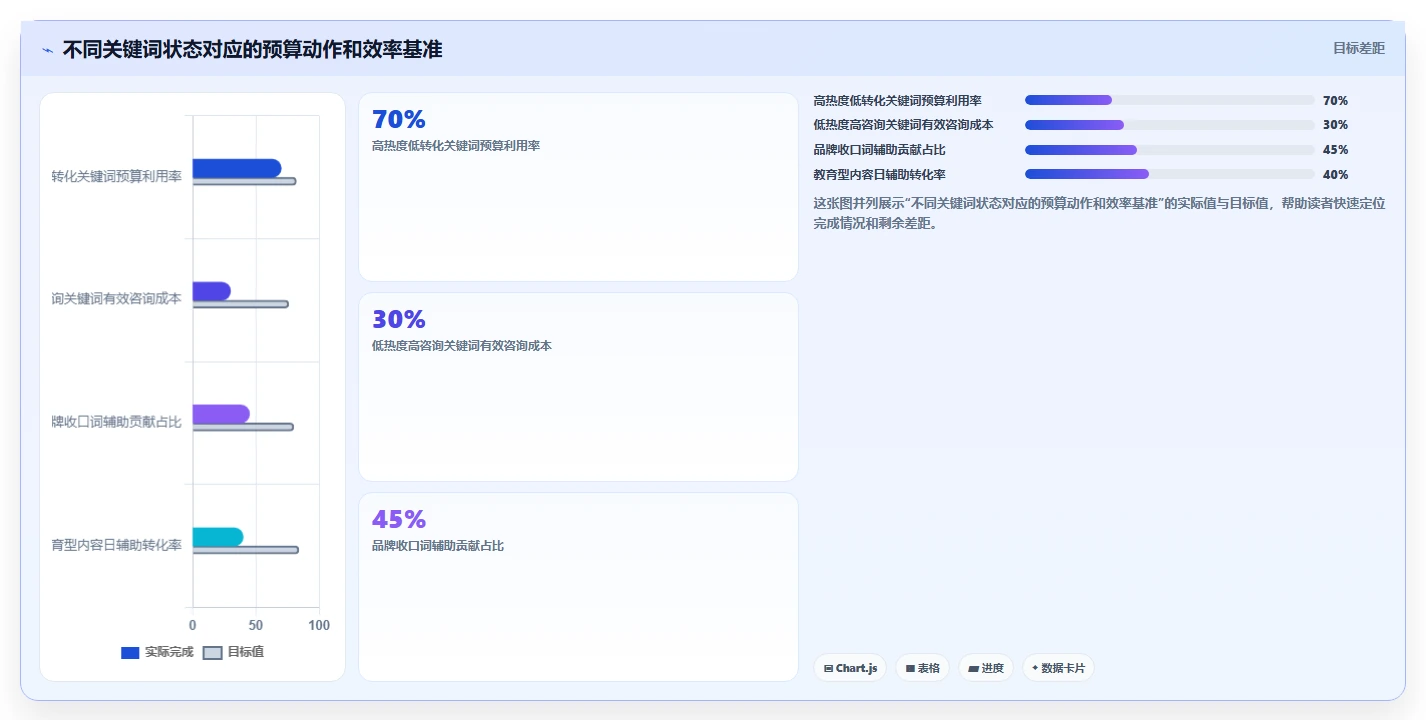
Task: Click the dashboard title text
Action: [252, 49]
